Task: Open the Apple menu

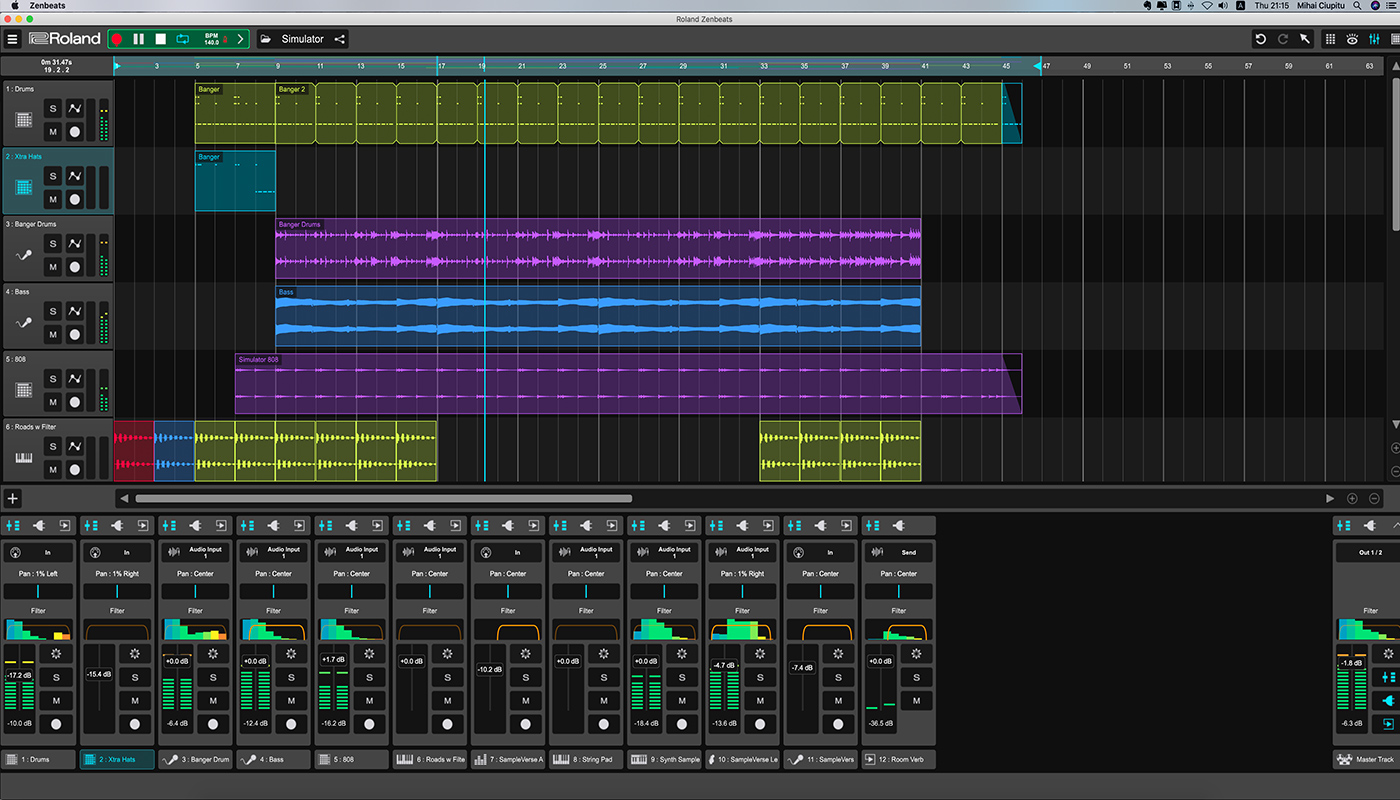Action: click(x=14, y=5)
